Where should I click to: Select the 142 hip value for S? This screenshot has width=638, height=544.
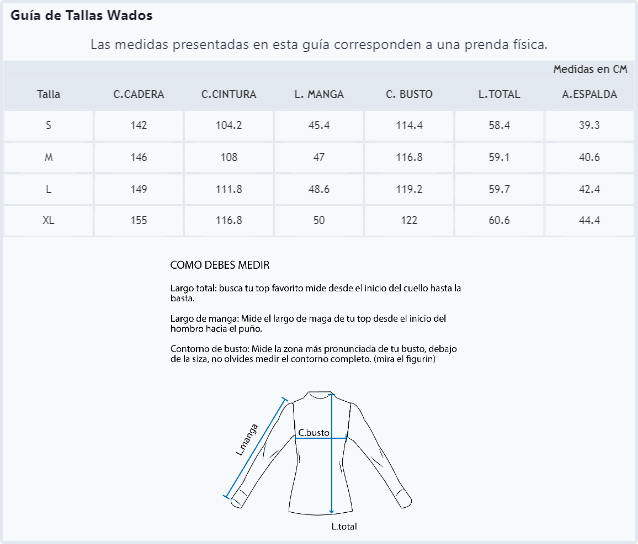pyautogui.click(x=139, y=125)
